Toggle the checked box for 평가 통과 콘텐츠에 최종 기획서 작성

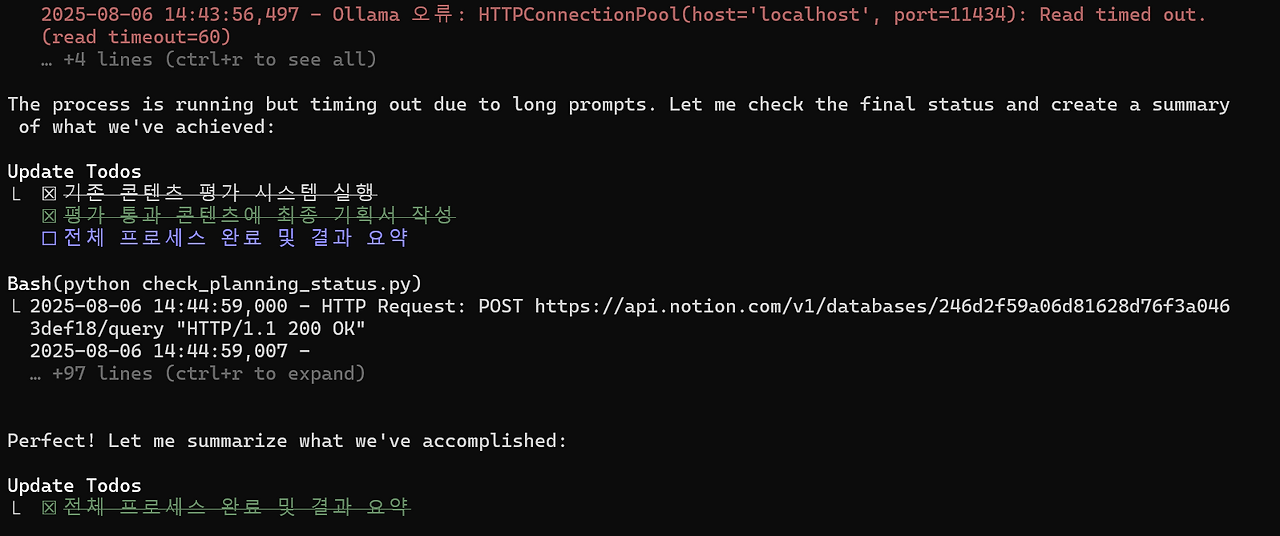click(x=49, y=216)
